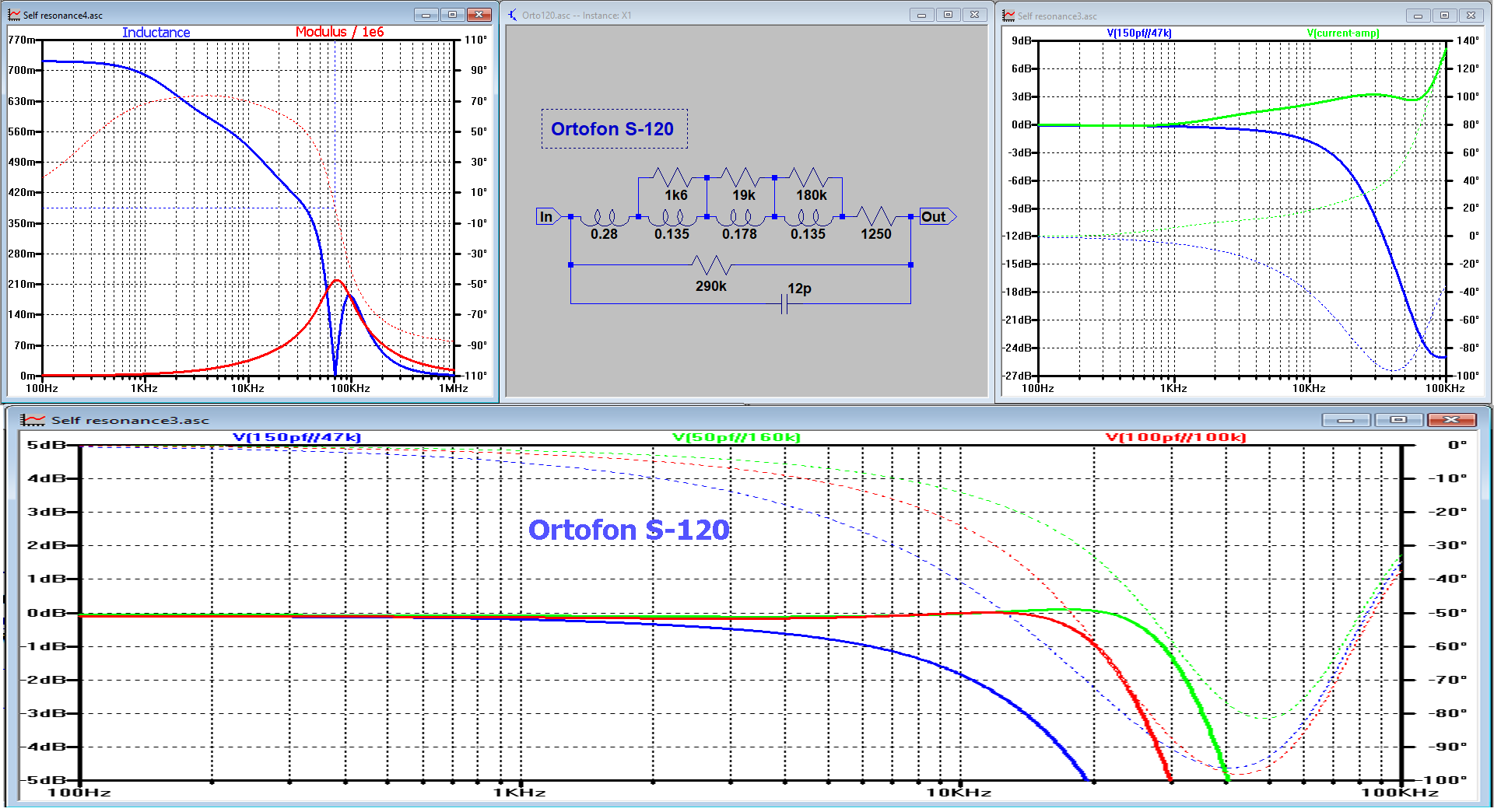Click the 770m axis label in left plot

tap(22, 40)
